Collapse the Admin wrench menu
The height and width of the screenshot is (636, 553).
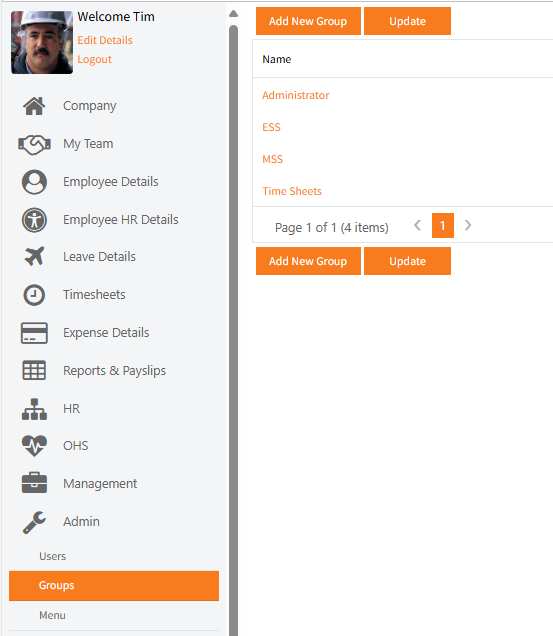(x=34, y=522)
